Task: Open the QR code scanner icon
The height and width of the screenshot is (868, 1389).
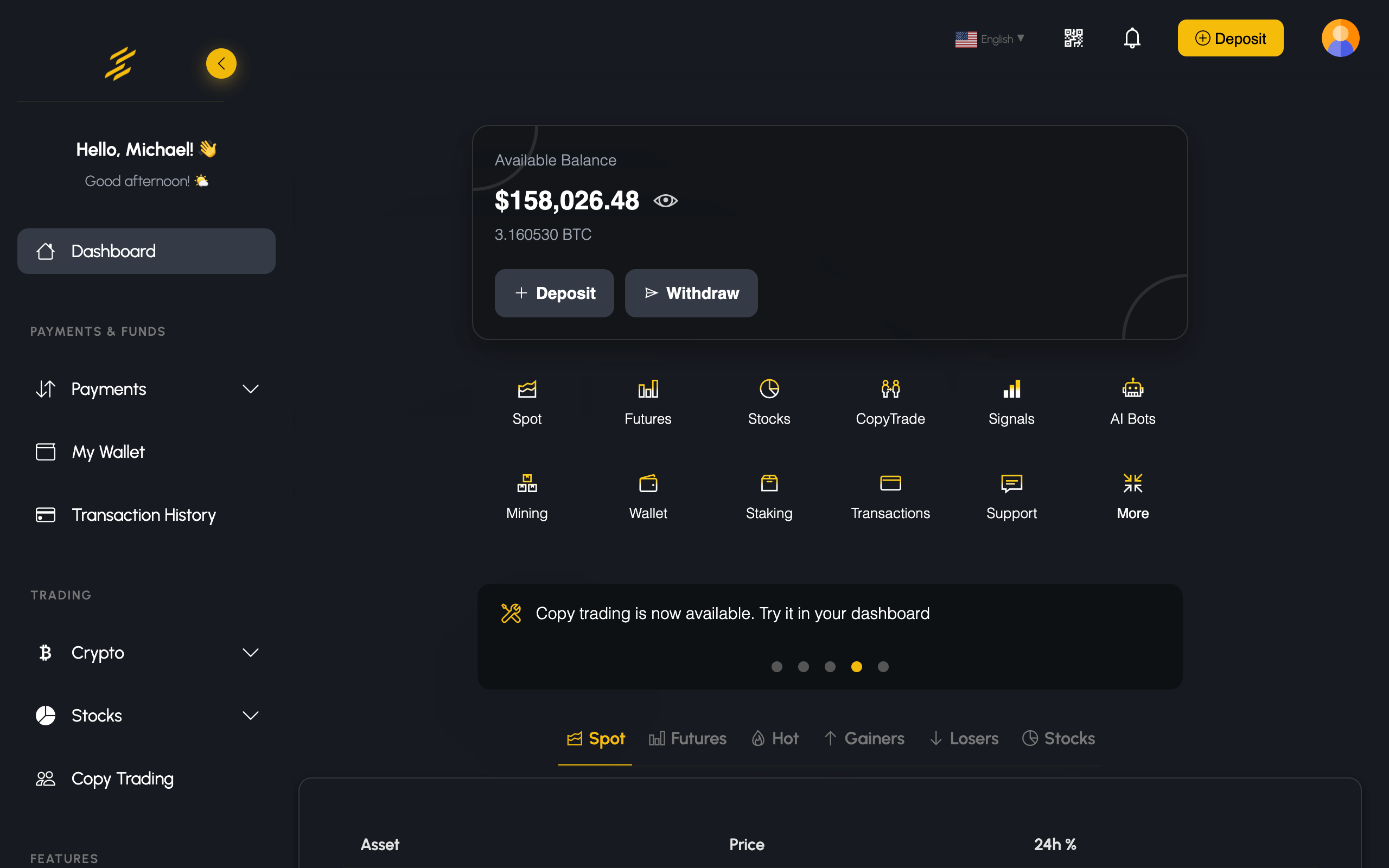Action: coord(1073,39)
